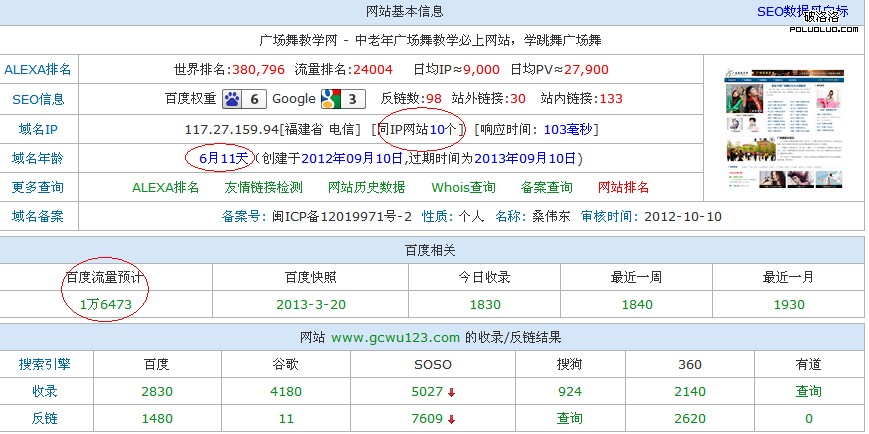Screen dimensions: 869x434
Task: Open the red 网站排名 link
Action: (623, 187)
